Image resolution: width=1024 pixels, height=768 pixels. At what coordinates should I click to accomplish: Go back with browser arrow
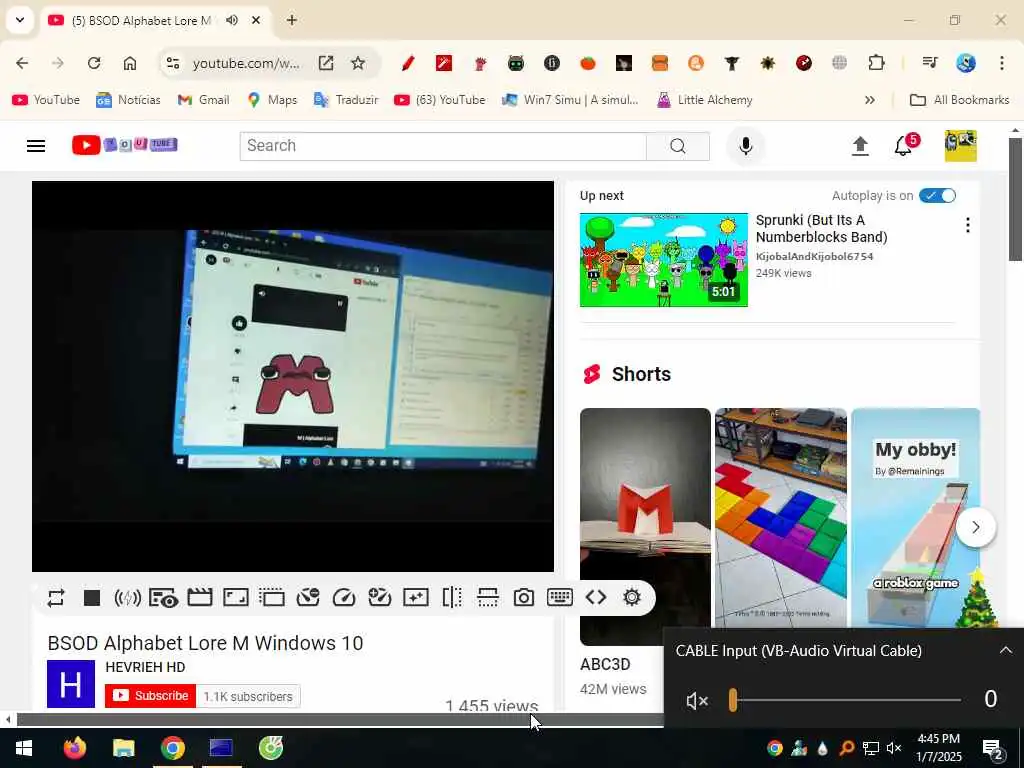pyautogui.click(x=22, y=63)
